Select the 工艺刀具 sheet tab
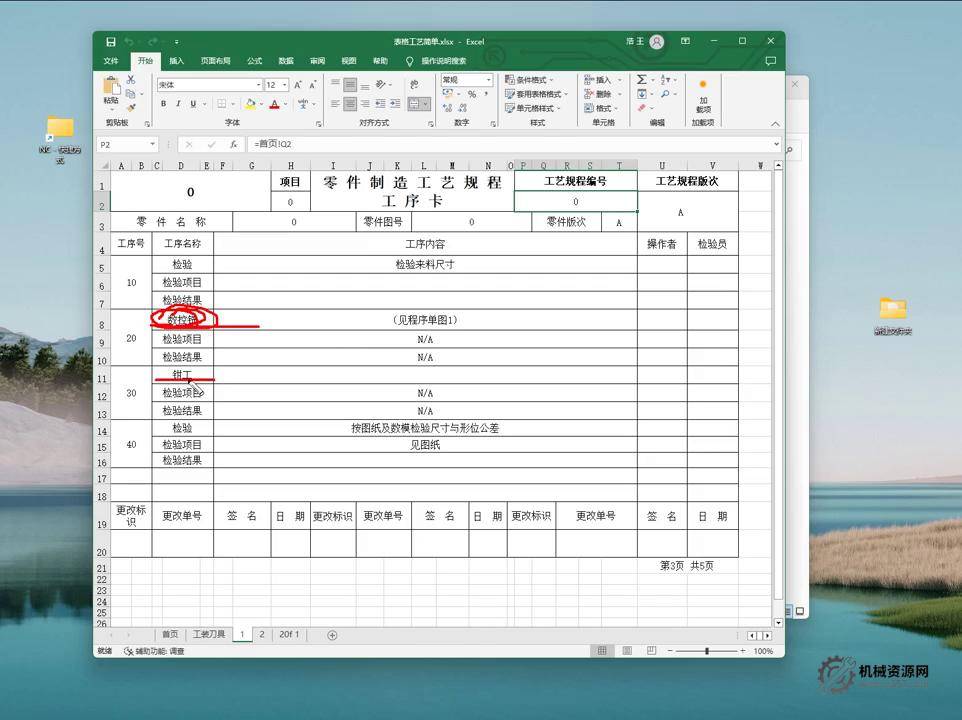962x720 pixels. coord(210,634)
